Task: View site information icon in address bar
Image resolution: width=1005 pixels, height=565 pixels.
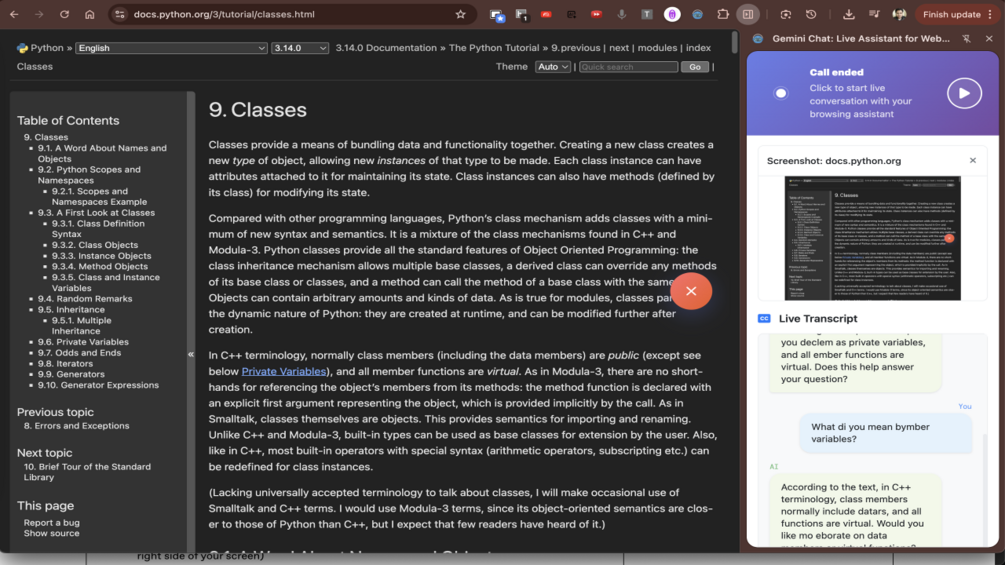Action: (120, 14)
